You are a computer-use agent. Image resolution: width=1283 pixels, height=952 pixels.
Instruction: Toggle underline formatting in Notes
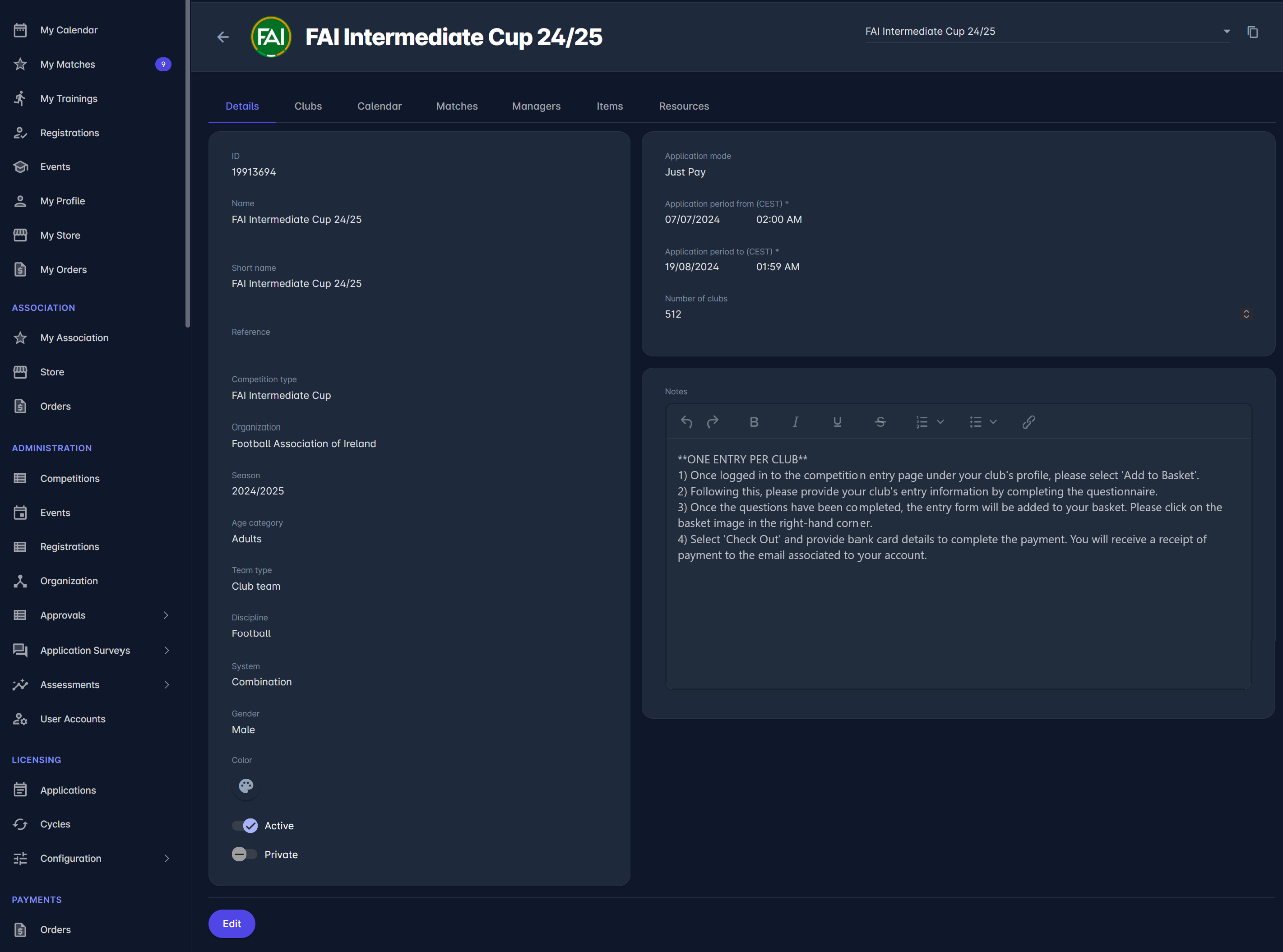coord(838,422)
